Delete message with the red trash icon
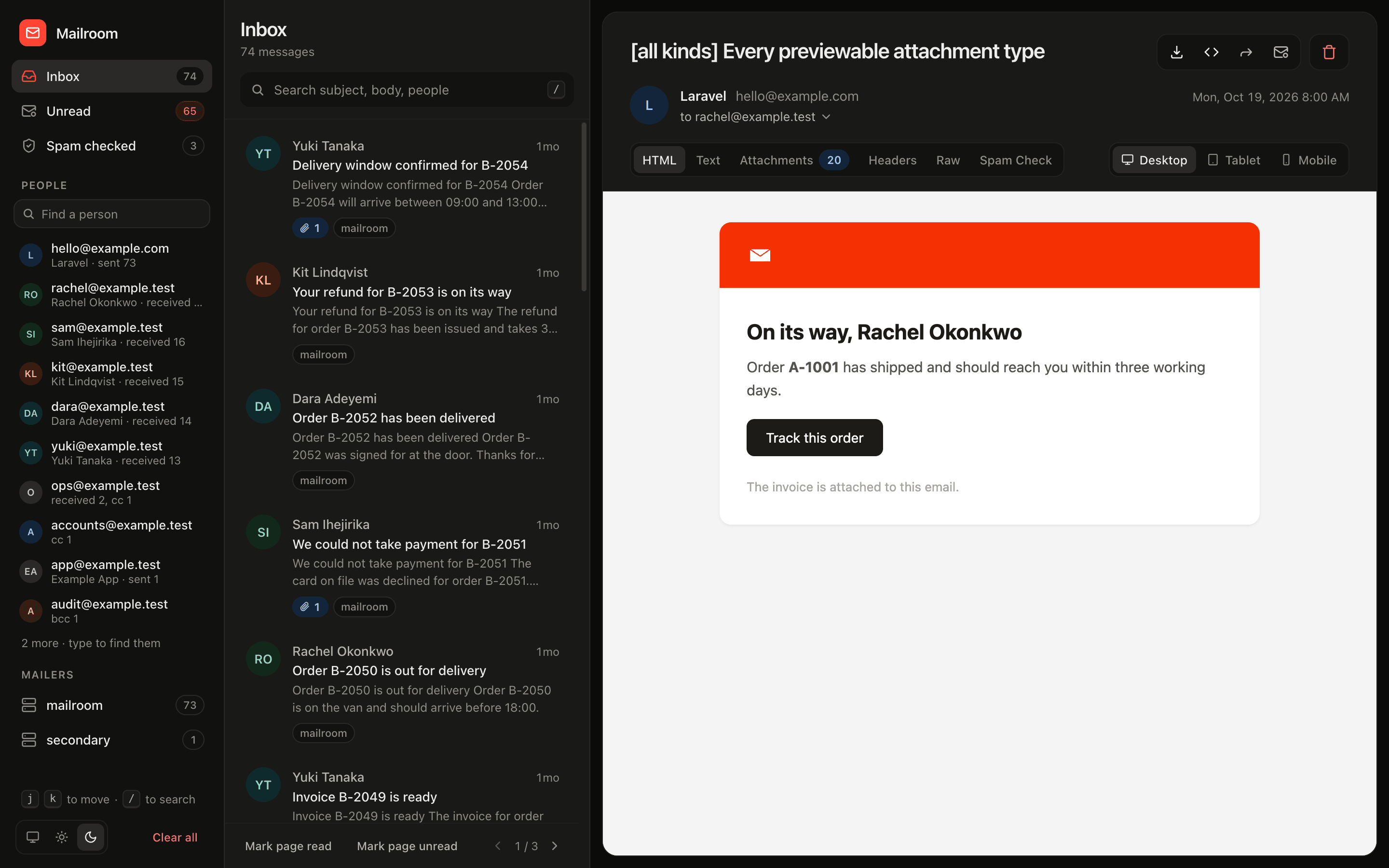Screen dimensions: 1389x868 tap(1329, 52)
